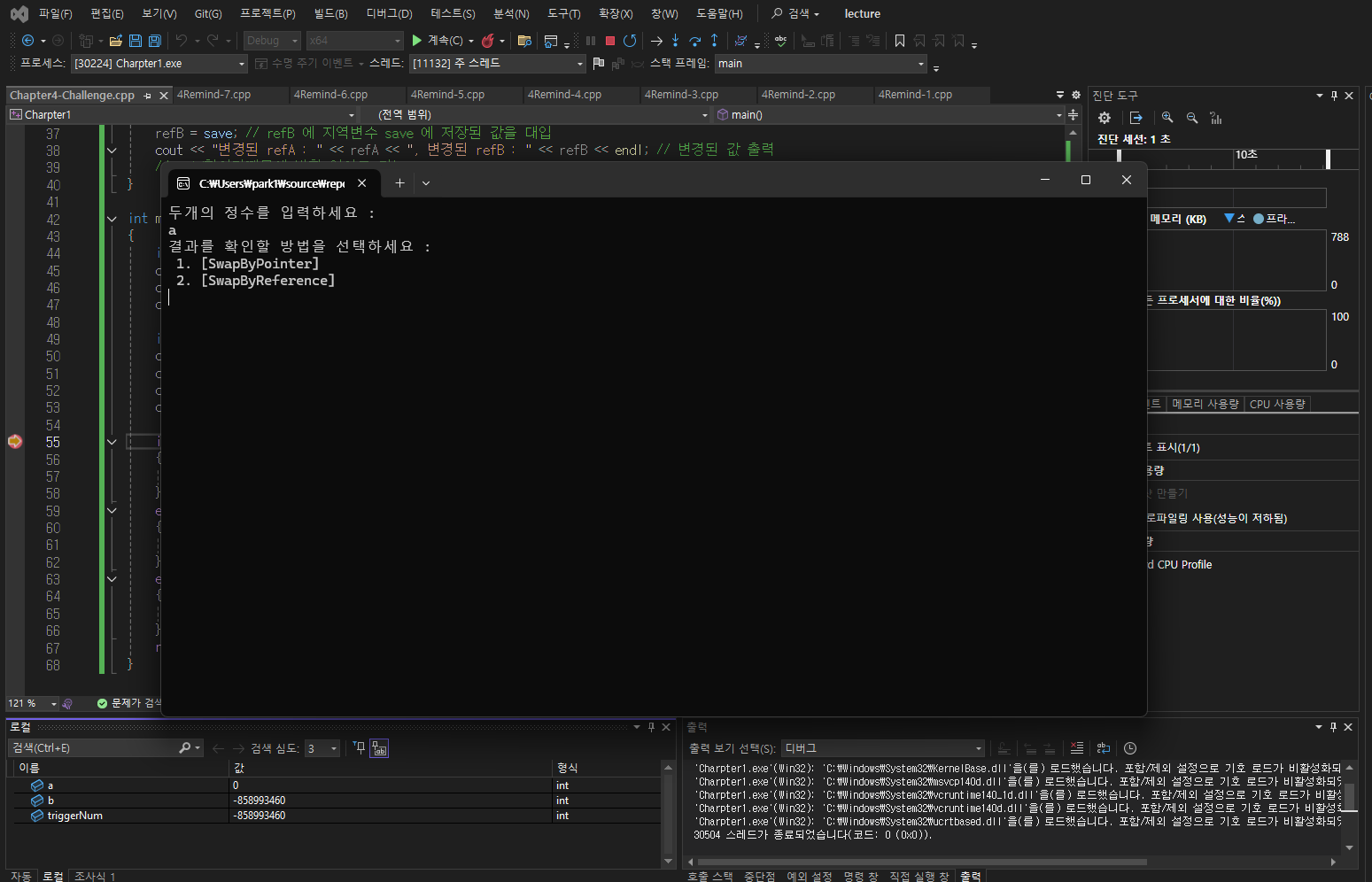Click the split editor icon above scrollbar
Viewport: 1372px width, 882px height.
1074,115
